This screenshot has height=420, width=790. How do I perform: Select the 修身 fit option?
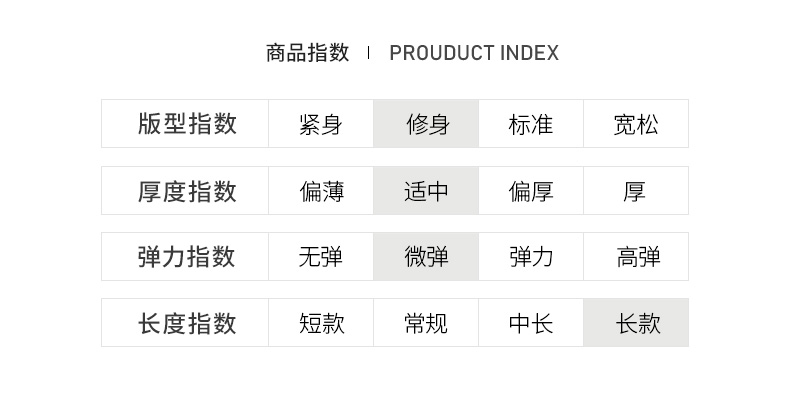tap(426, 125)
